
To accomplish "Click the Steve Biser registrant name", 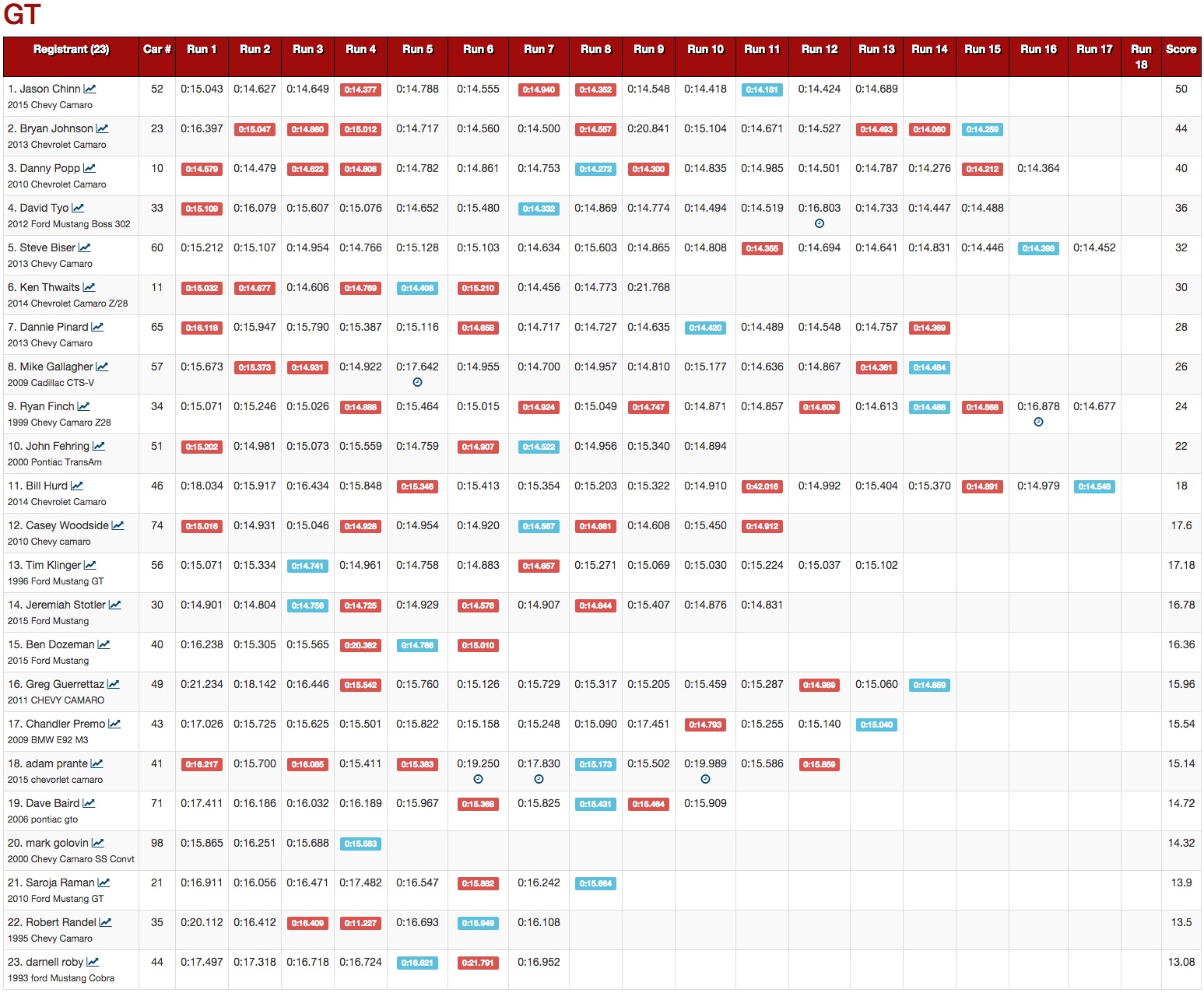I will 47,248.
